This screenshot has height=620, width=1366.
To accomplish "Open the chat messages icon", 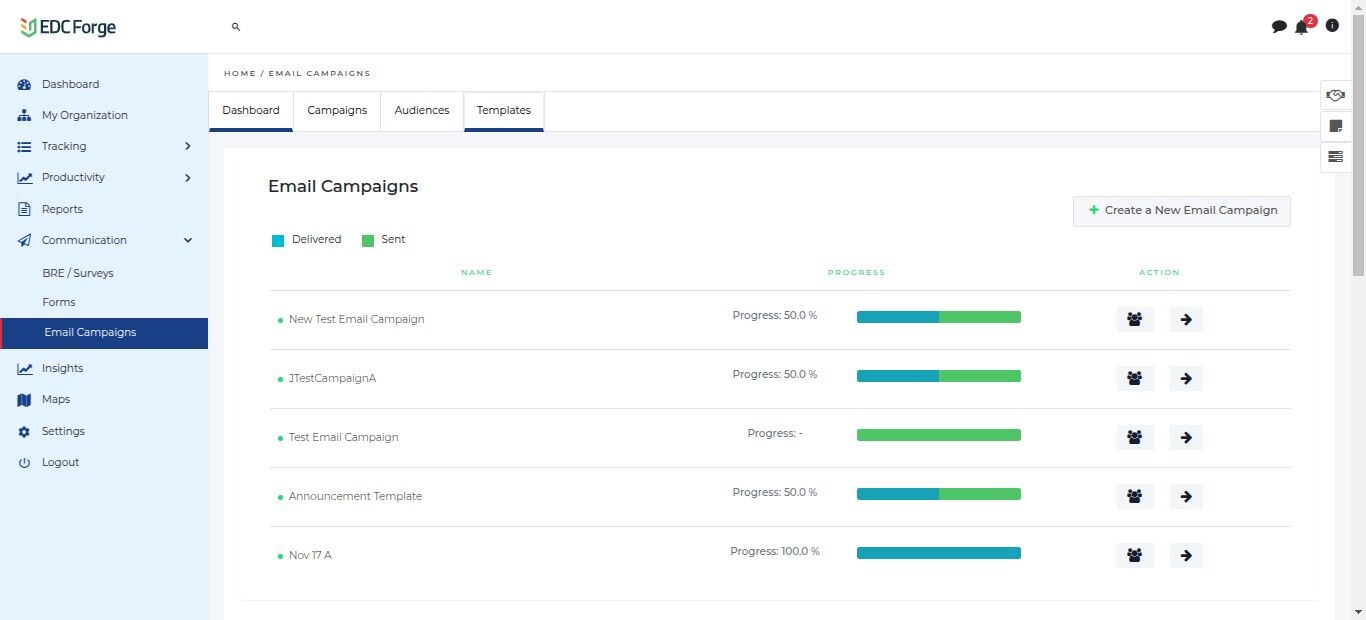I will (1279, 27).
